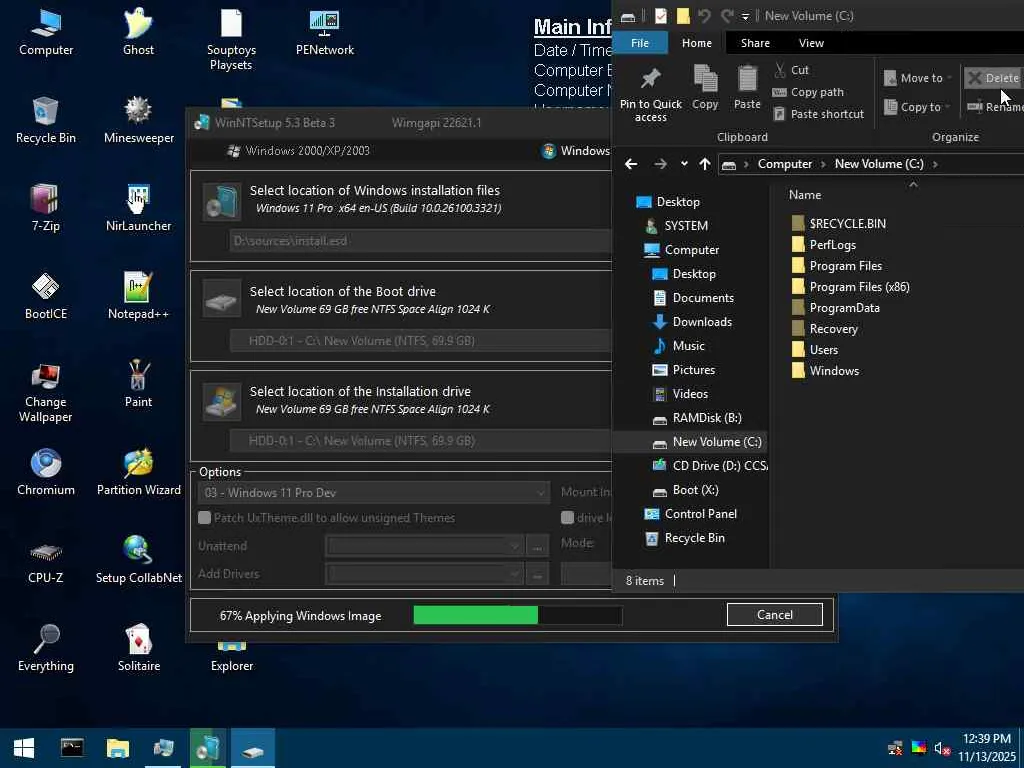
Task: Launch the Everything search desktop icon
Action: (x=46, y=649)
